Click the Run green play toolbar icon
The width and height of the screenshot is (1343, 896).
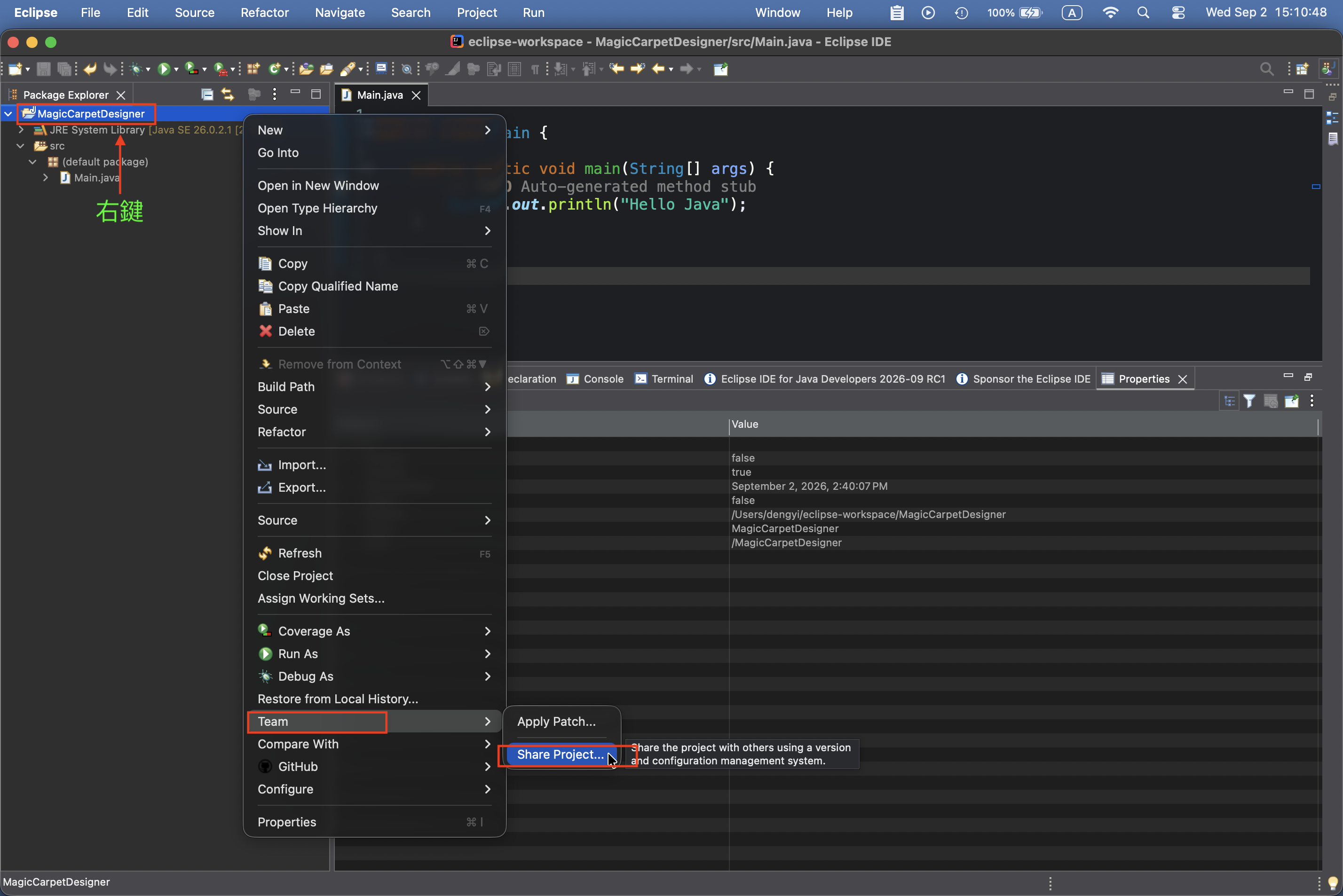click(x=164, y=69)
